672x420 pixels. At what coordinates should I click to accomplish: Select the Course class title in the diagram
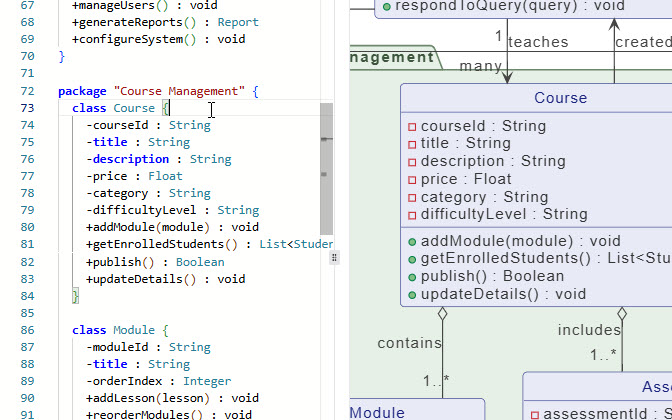(560, 98)
